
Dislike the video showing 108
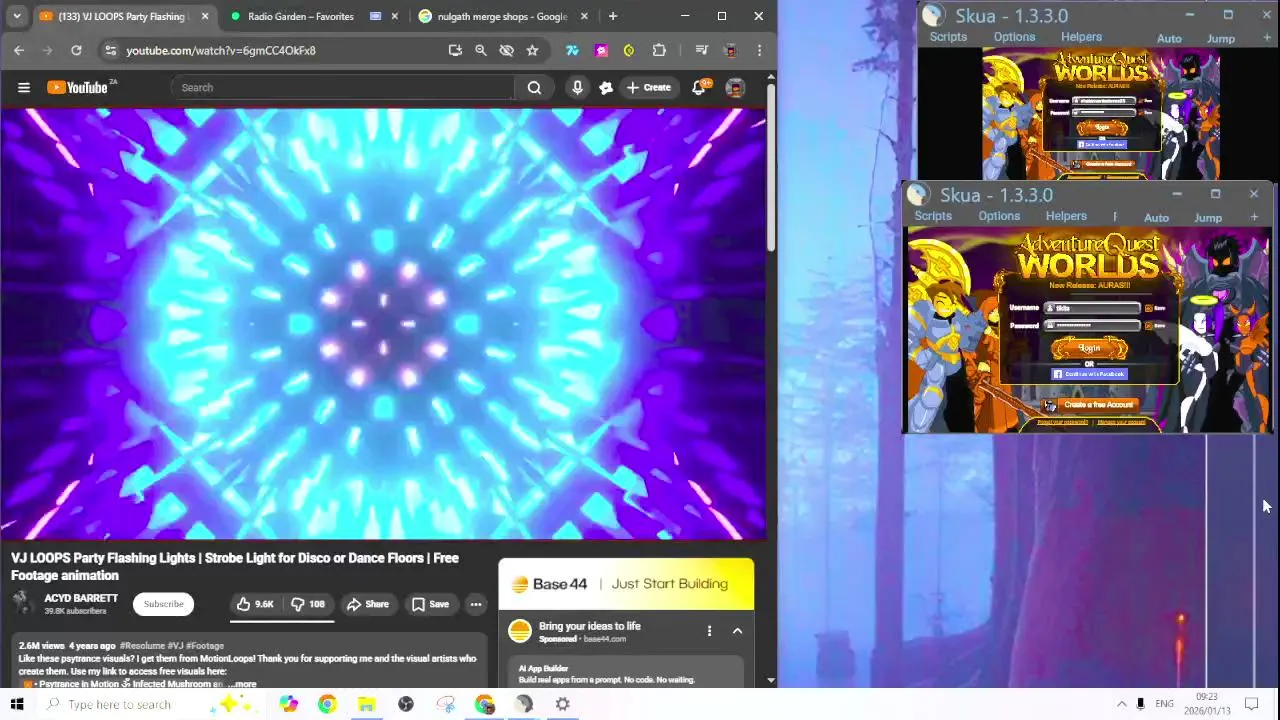coord(308,604)
